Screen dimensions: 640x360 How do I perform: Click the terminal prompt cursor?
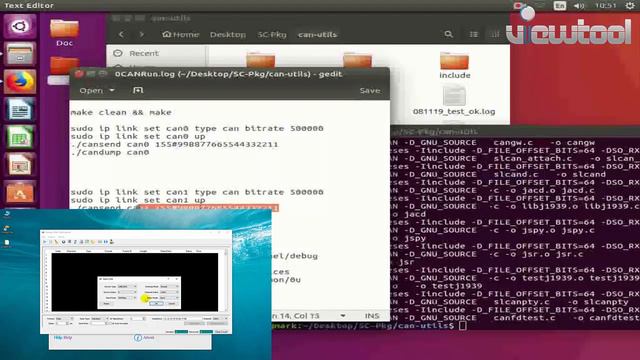click(462, 325)
